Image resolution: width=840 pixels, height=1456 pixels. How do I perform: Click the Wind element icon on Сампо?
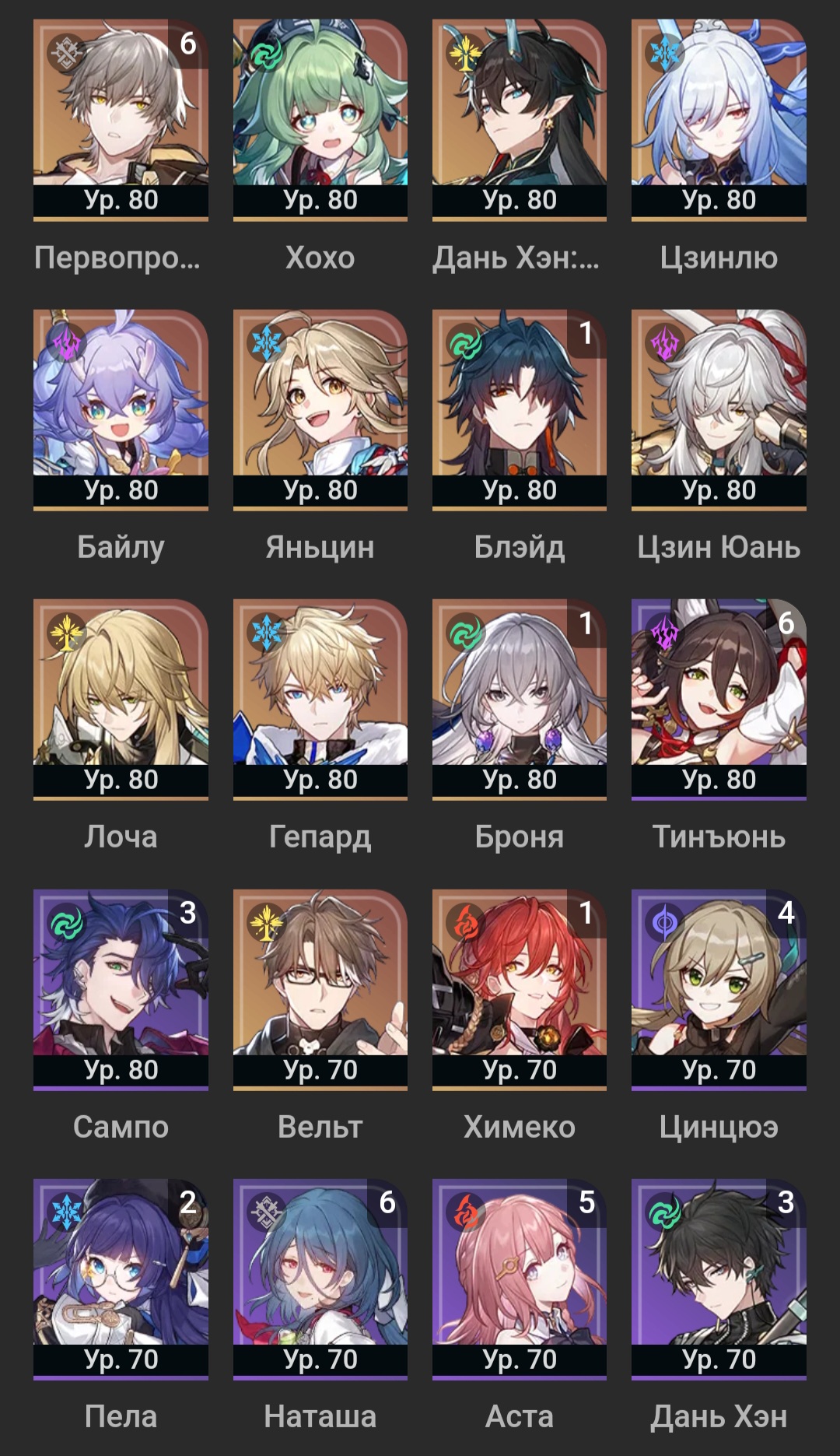pos(67,922)
